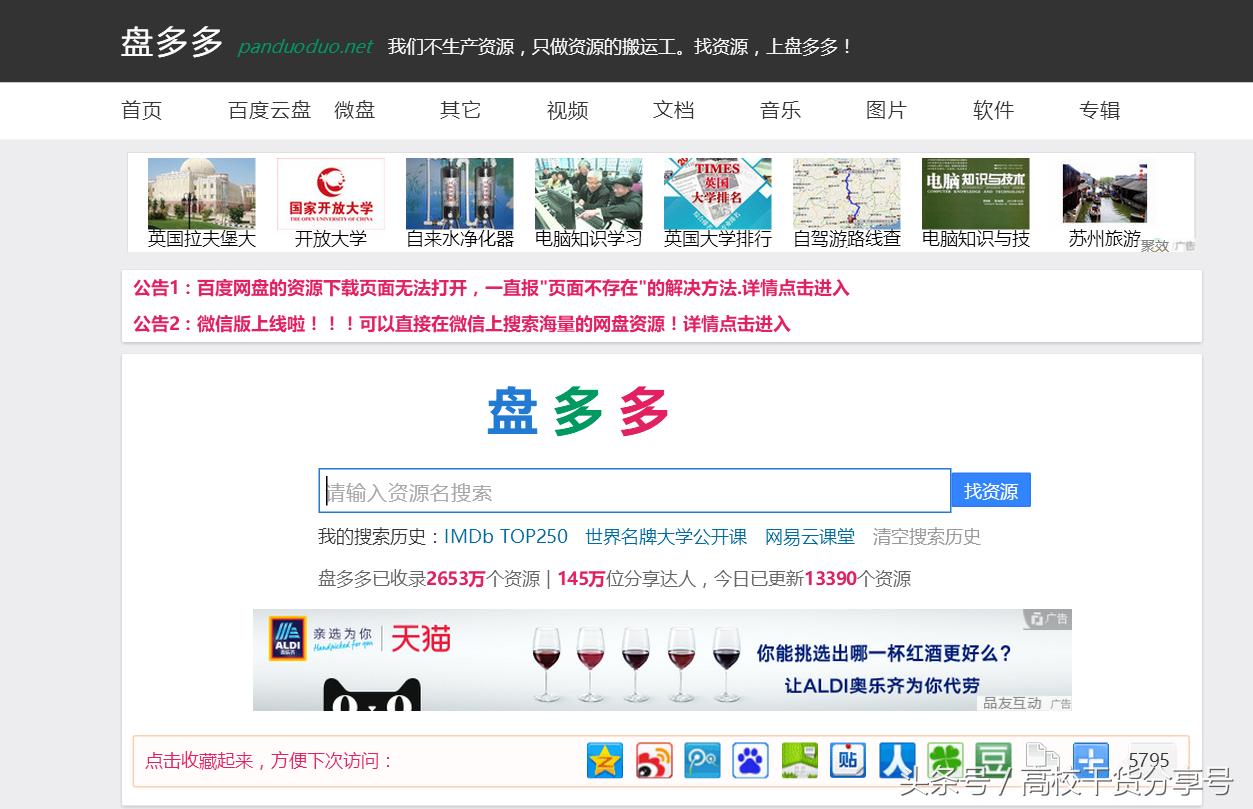Click inside the resource search input box
The width and height of the screenshot is (1253, 809).
click(x=630, y=489)
